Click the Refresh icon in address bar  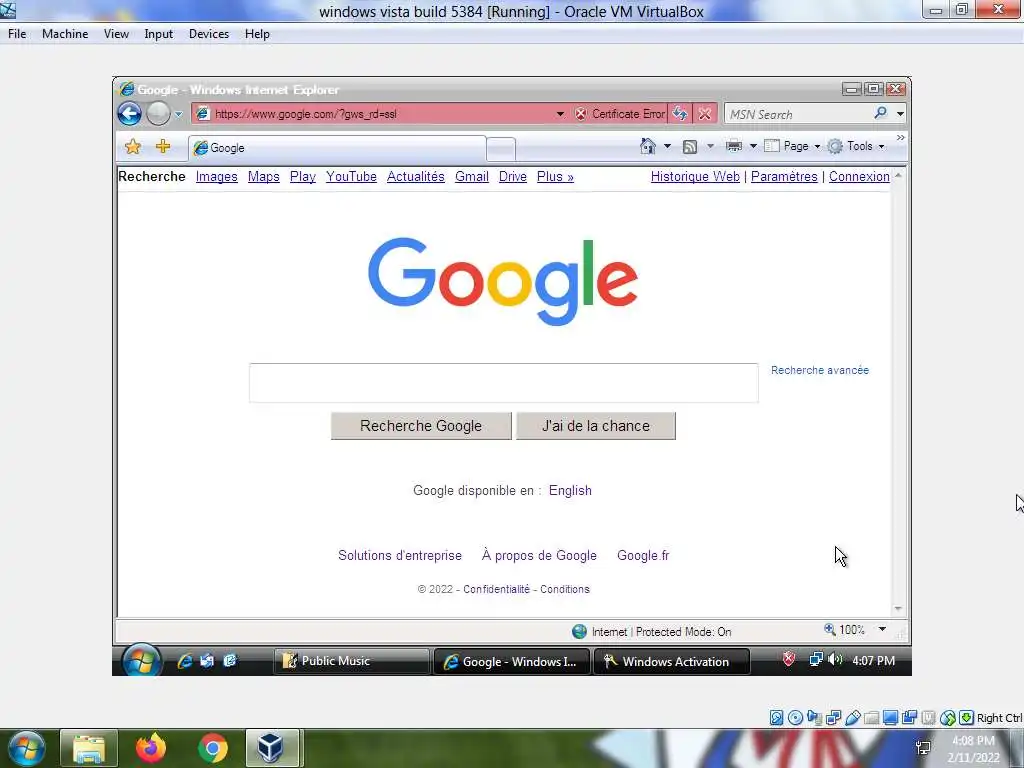tap(680, 114)
